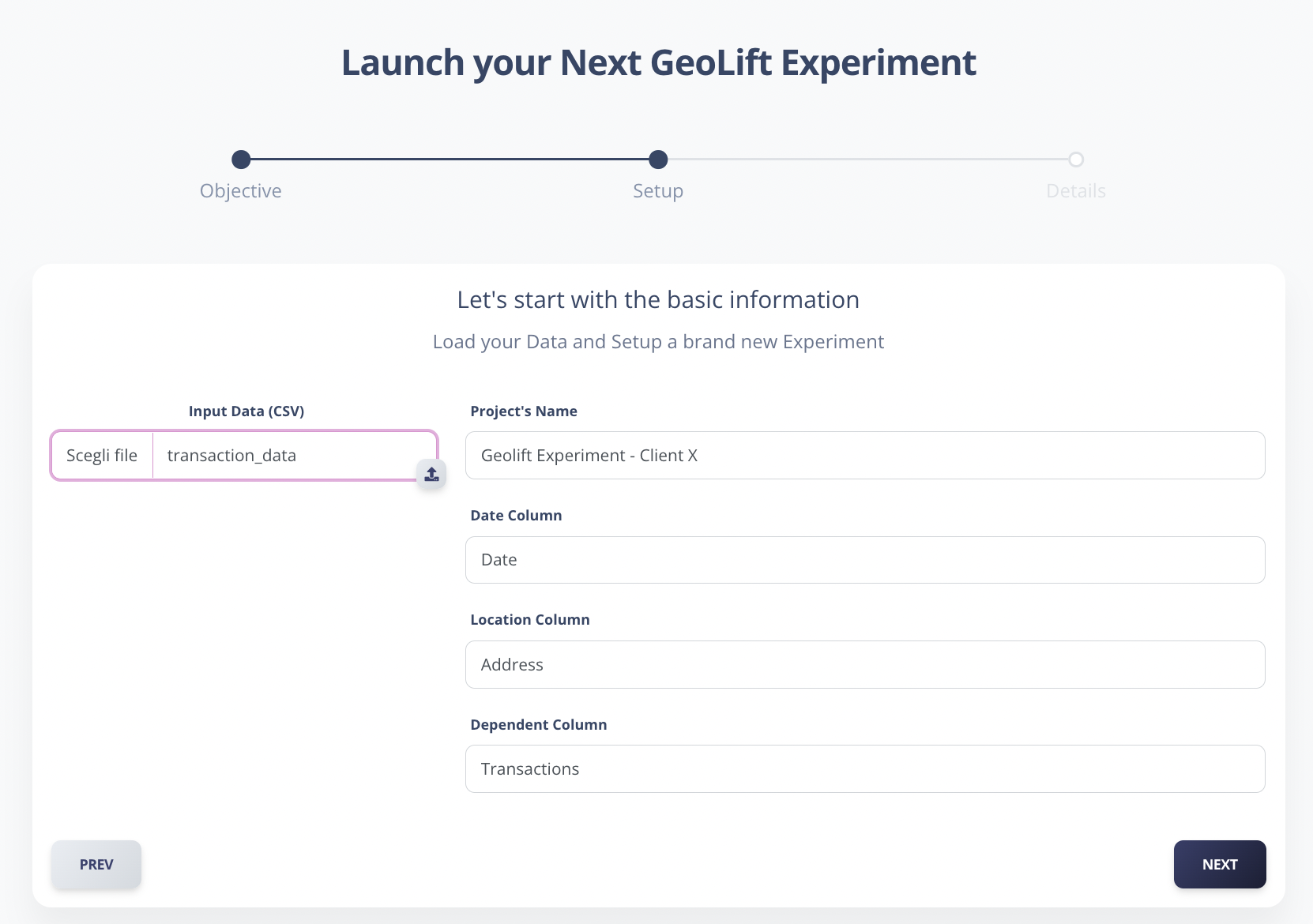Screen dimensions: 1313x924
Task: Click into the Date Column field
Action: pos(865,560)
